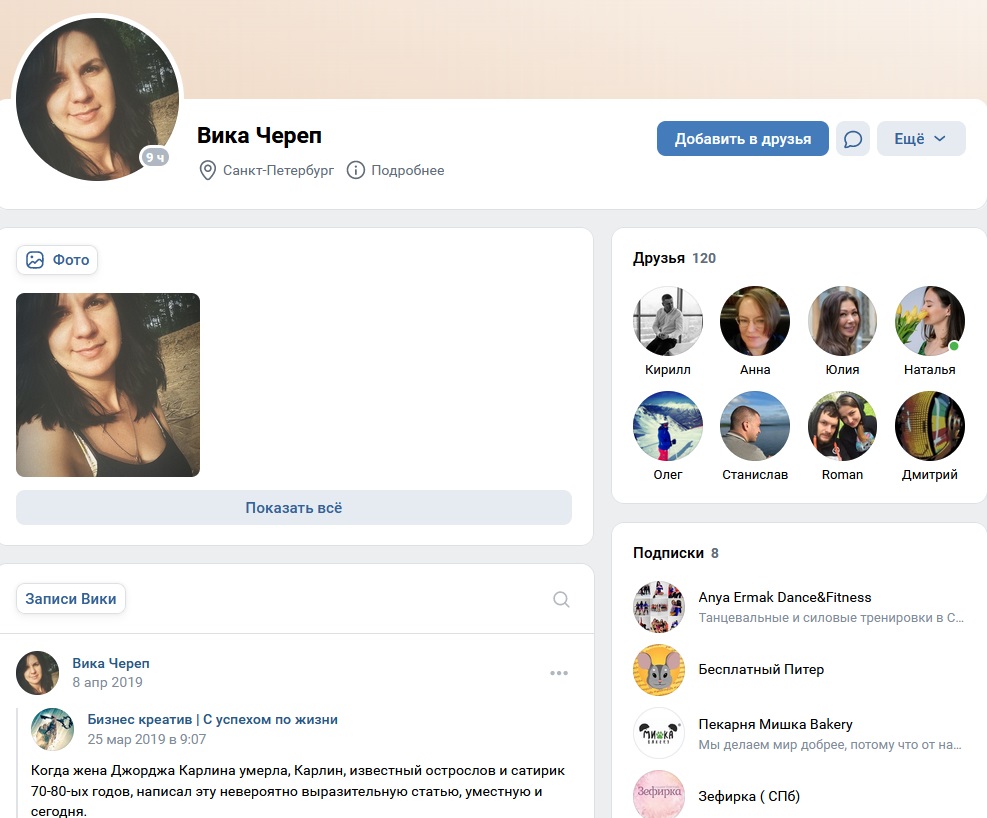Click the info icon beside Подробнее
The height and width of the screenshot is (818, 987).
click(x=356, y=170)
